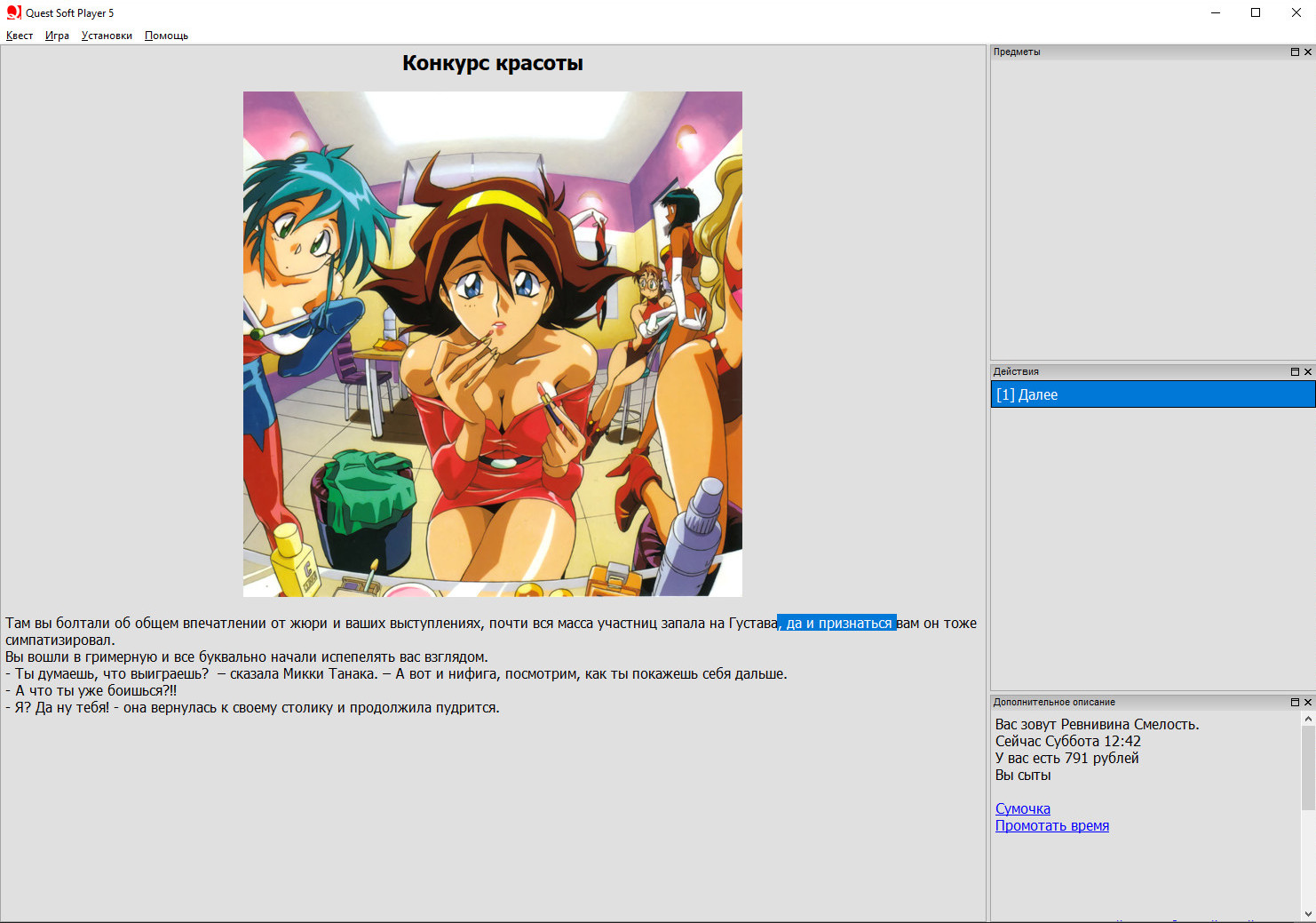Click the text 'Сейчас Суббота 12:42'

(x=1067, y=741)
